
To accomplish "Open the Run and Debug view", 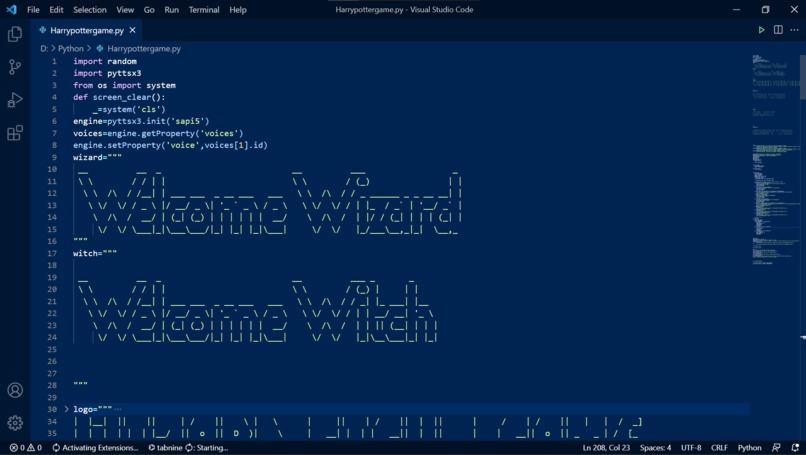I will 15,99.
